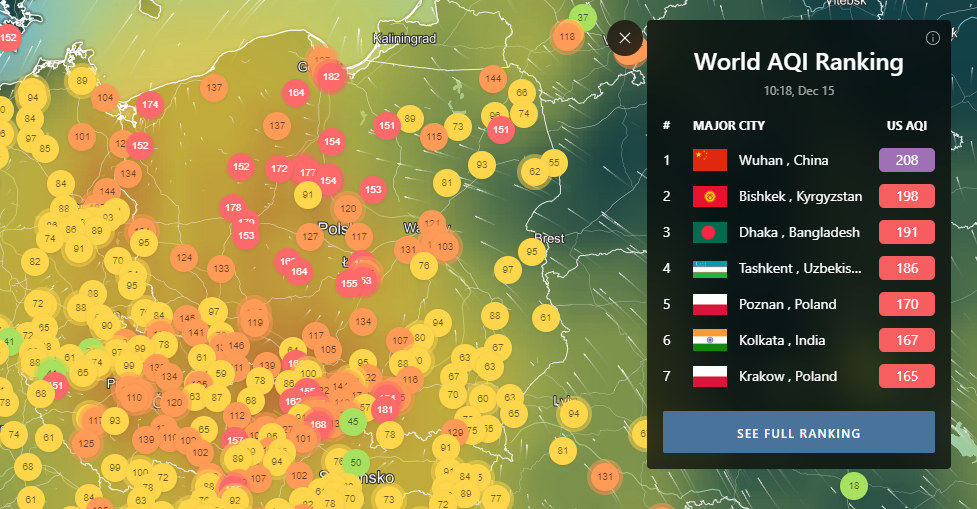Viewport: 977px width, 509px height.
Task: Click the 170 AQI badge
Action: (907, 304)
